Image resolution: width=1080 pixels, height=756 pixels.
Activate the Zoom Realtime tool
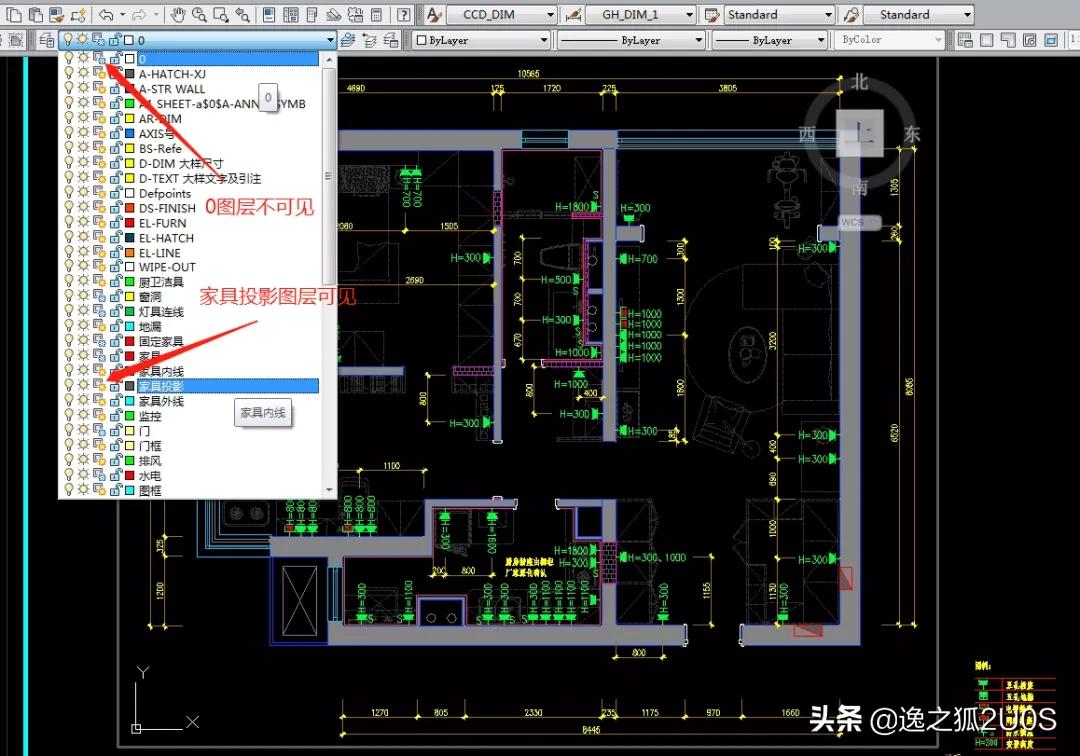[x=199, y=15]
